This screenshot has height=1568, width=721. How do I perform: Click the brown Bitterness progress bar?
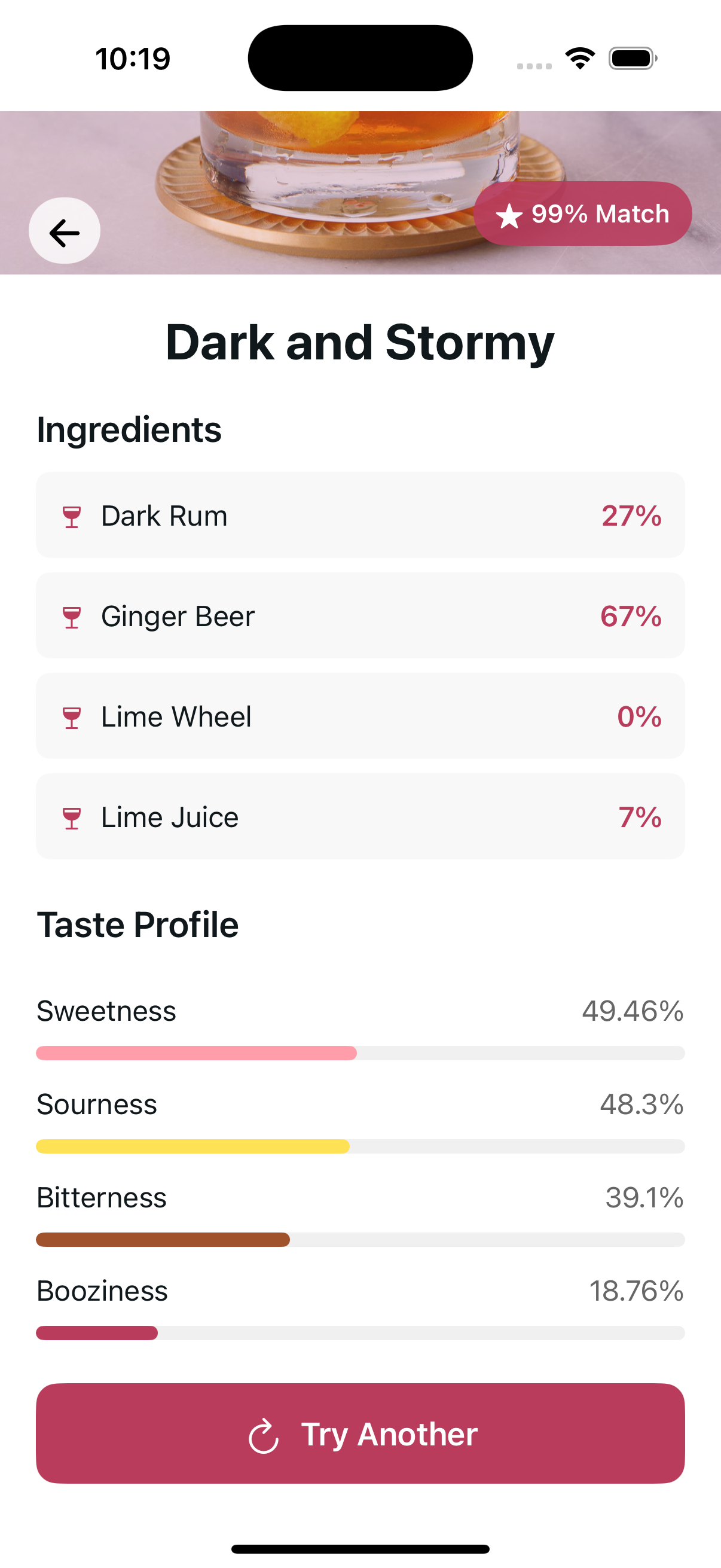[360, 1239]
